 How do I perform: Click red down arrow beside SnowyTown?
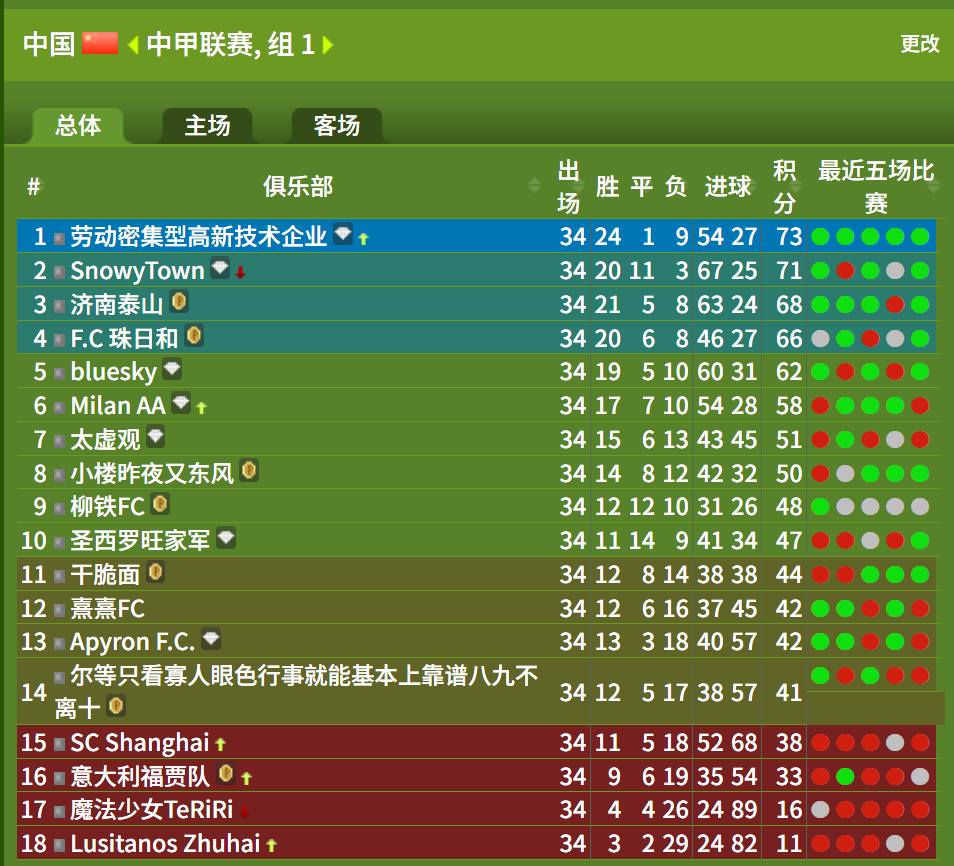click(x=240, y=273)
